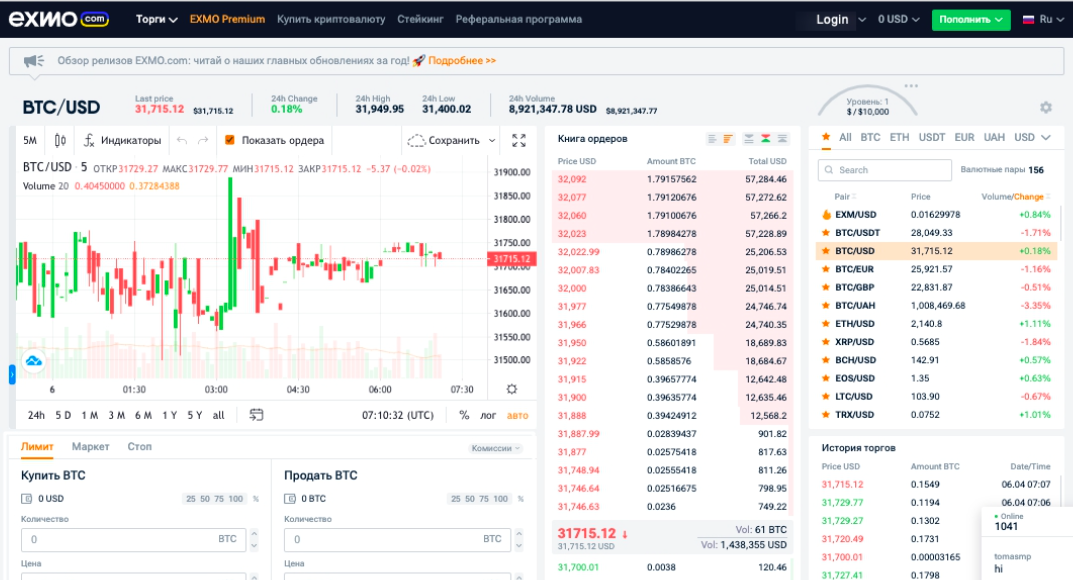Sort pairs by Change
Screen dimensions: 1073x580
pyautogui.click(x=1029, y=197)
